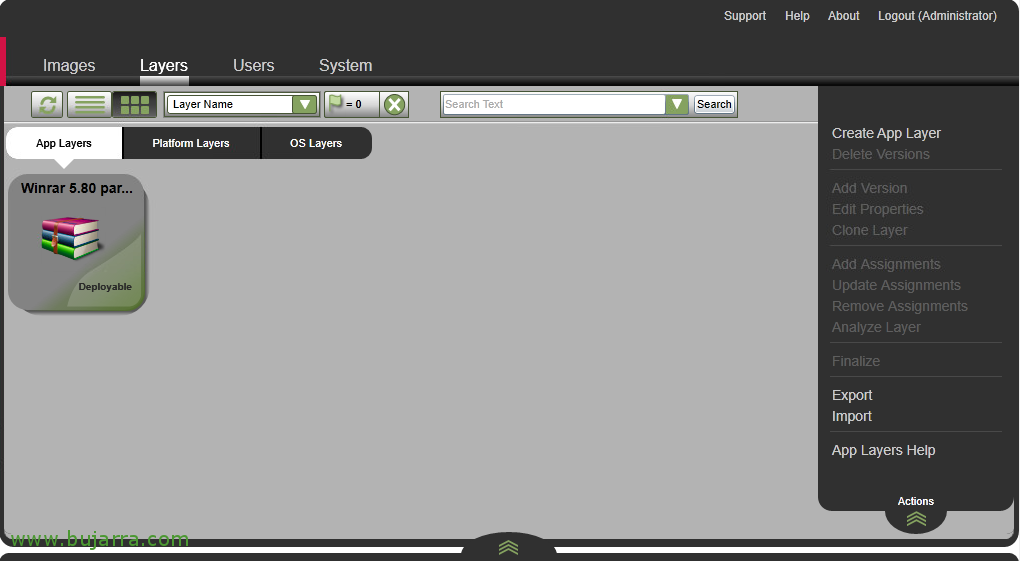The image size is (1020, 561).
Task: Select the OS Layers subtab
Action: (316, 143)
